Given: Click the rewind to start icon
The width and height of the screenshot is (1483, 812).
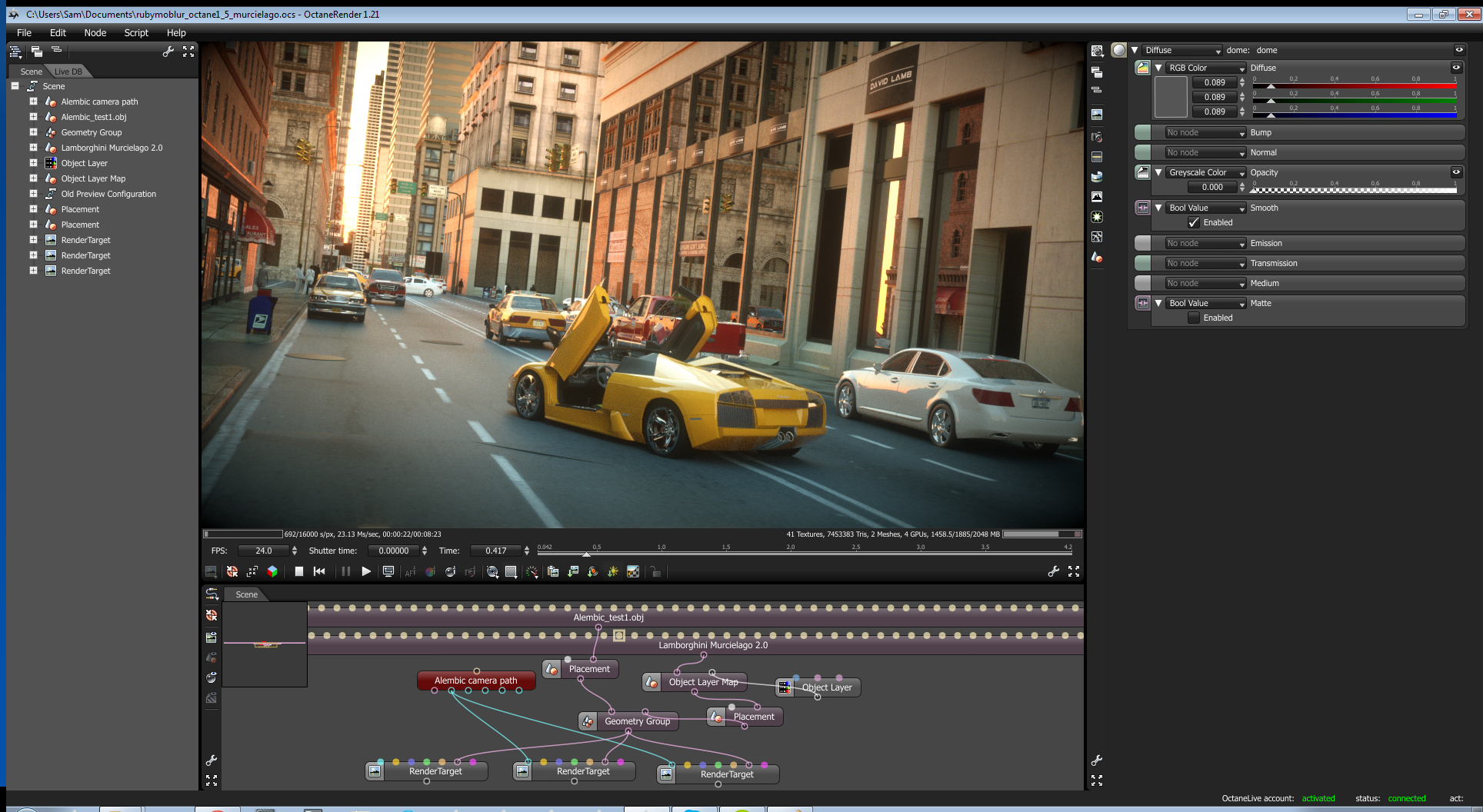Looking at the screenshot, I should coord(319,571).
